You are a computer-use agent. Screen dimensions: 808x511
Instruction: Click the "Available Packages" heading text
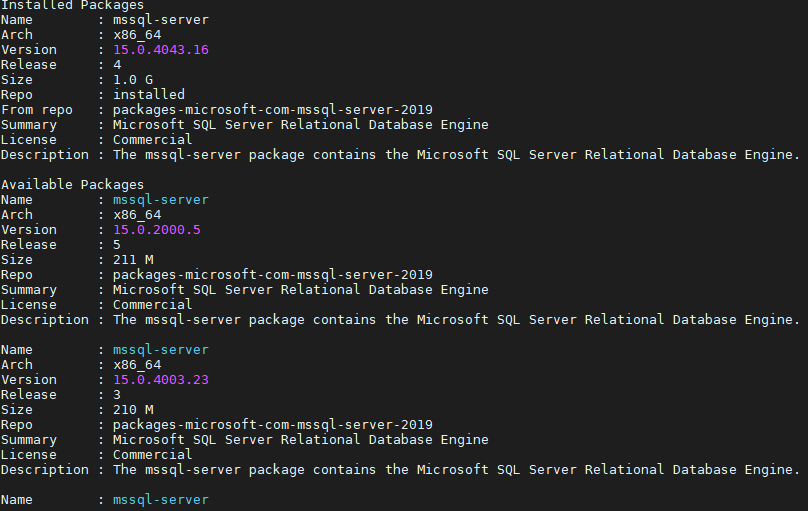click(x=72, y=185)
